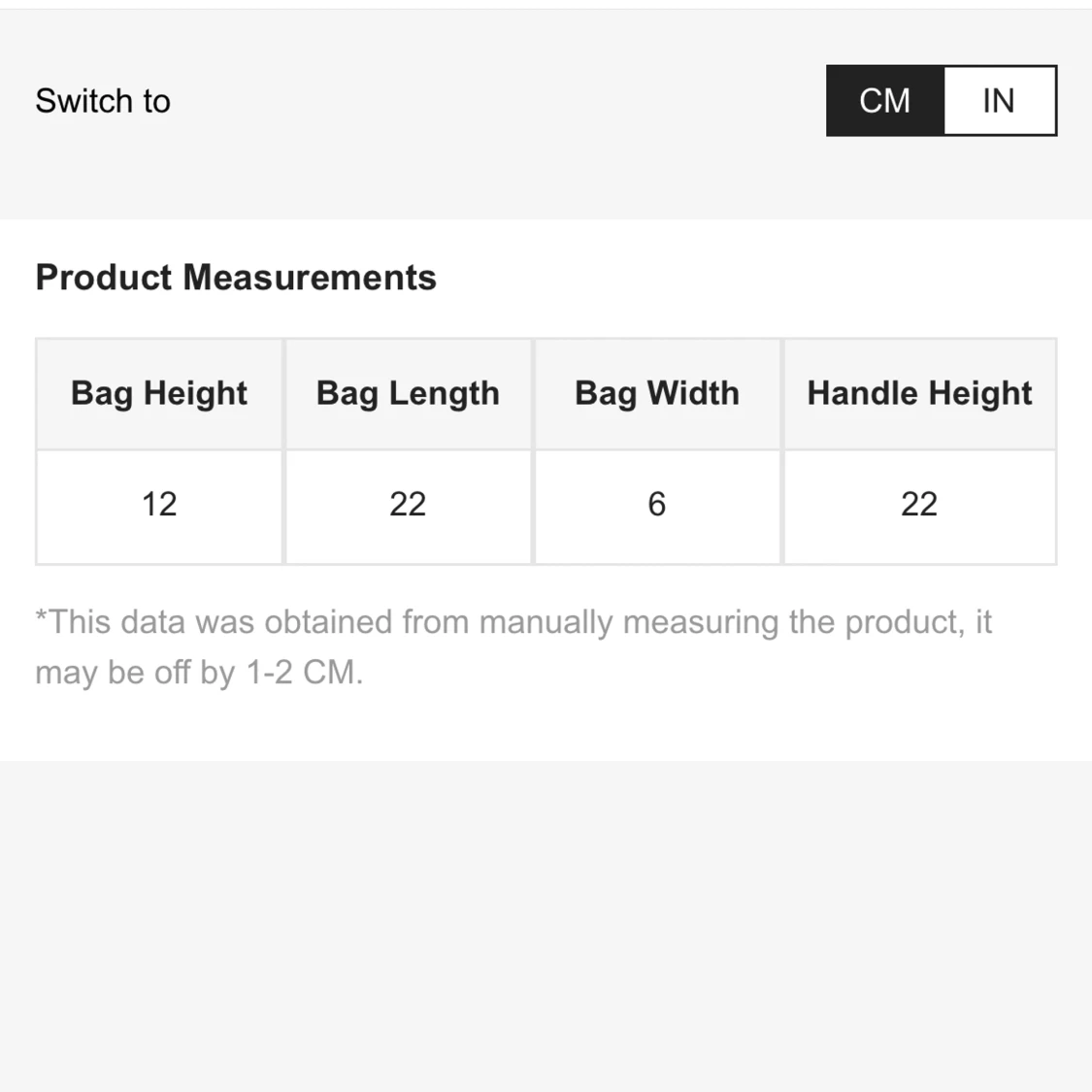
Task: Click "may be off" in the disclaimer
Action: (113, 673)
